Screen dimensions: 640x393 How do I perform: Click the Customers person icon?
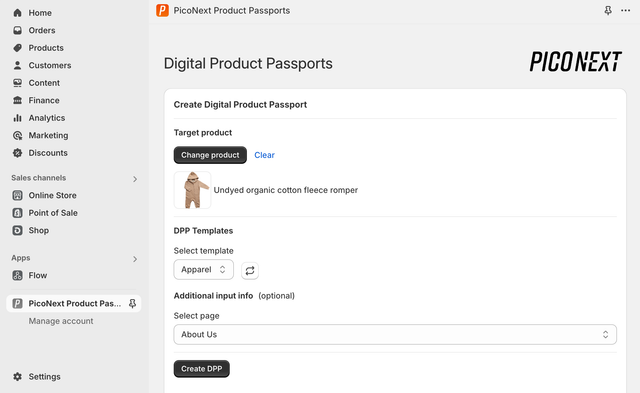coord(17,65)
